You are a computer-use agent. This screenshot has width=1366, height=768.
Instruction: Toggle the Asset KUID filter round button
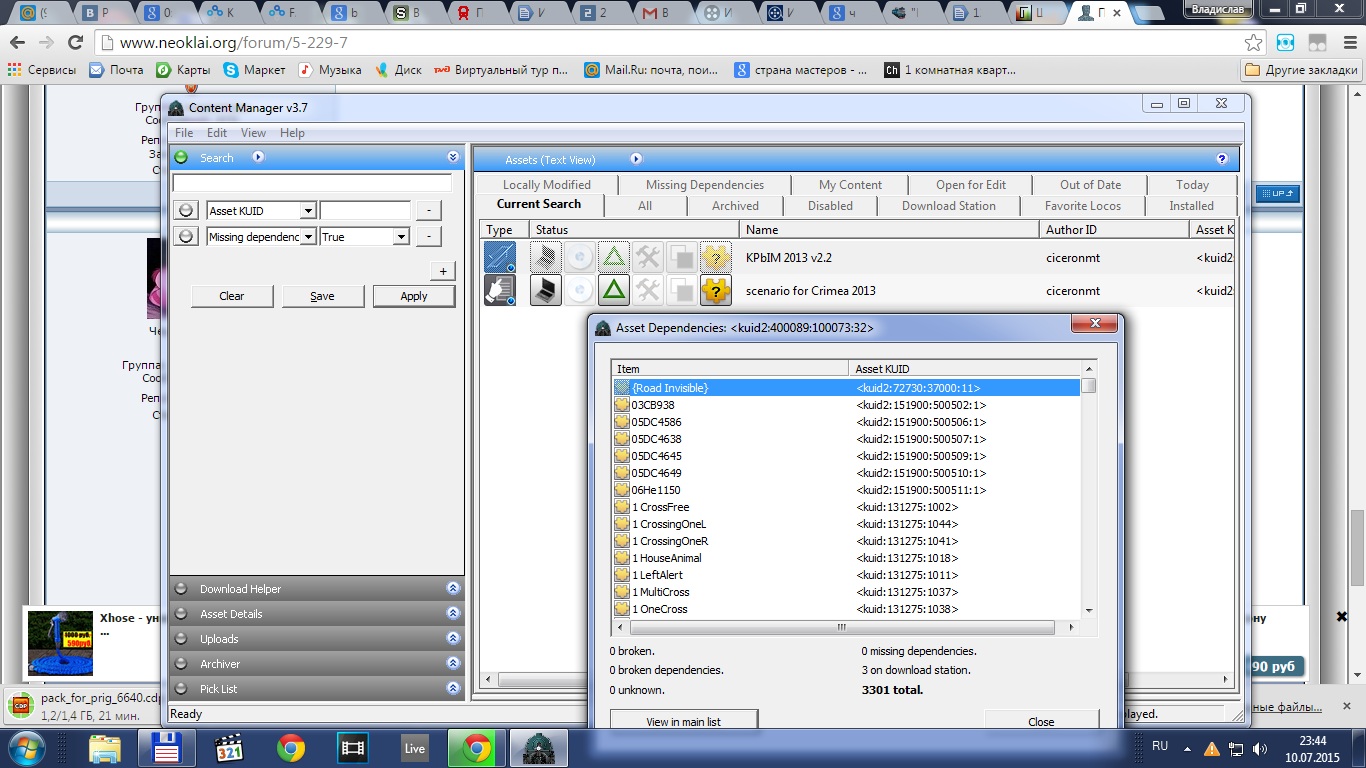tap(185, 211)
